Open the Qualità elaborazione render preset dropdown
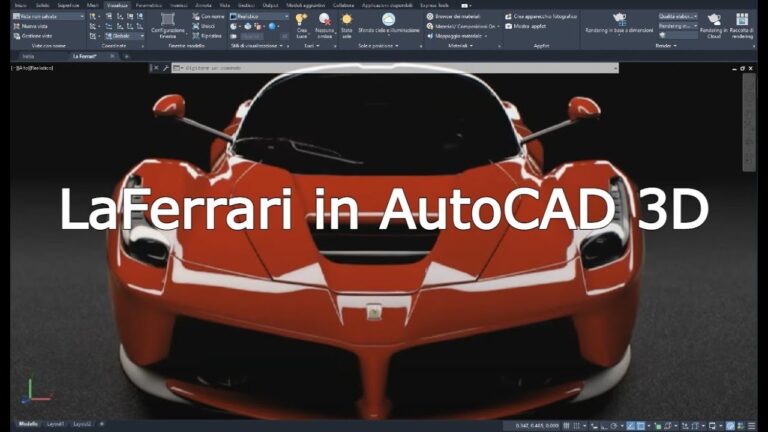The image size is (768, 432). click(x=678, y=16)
